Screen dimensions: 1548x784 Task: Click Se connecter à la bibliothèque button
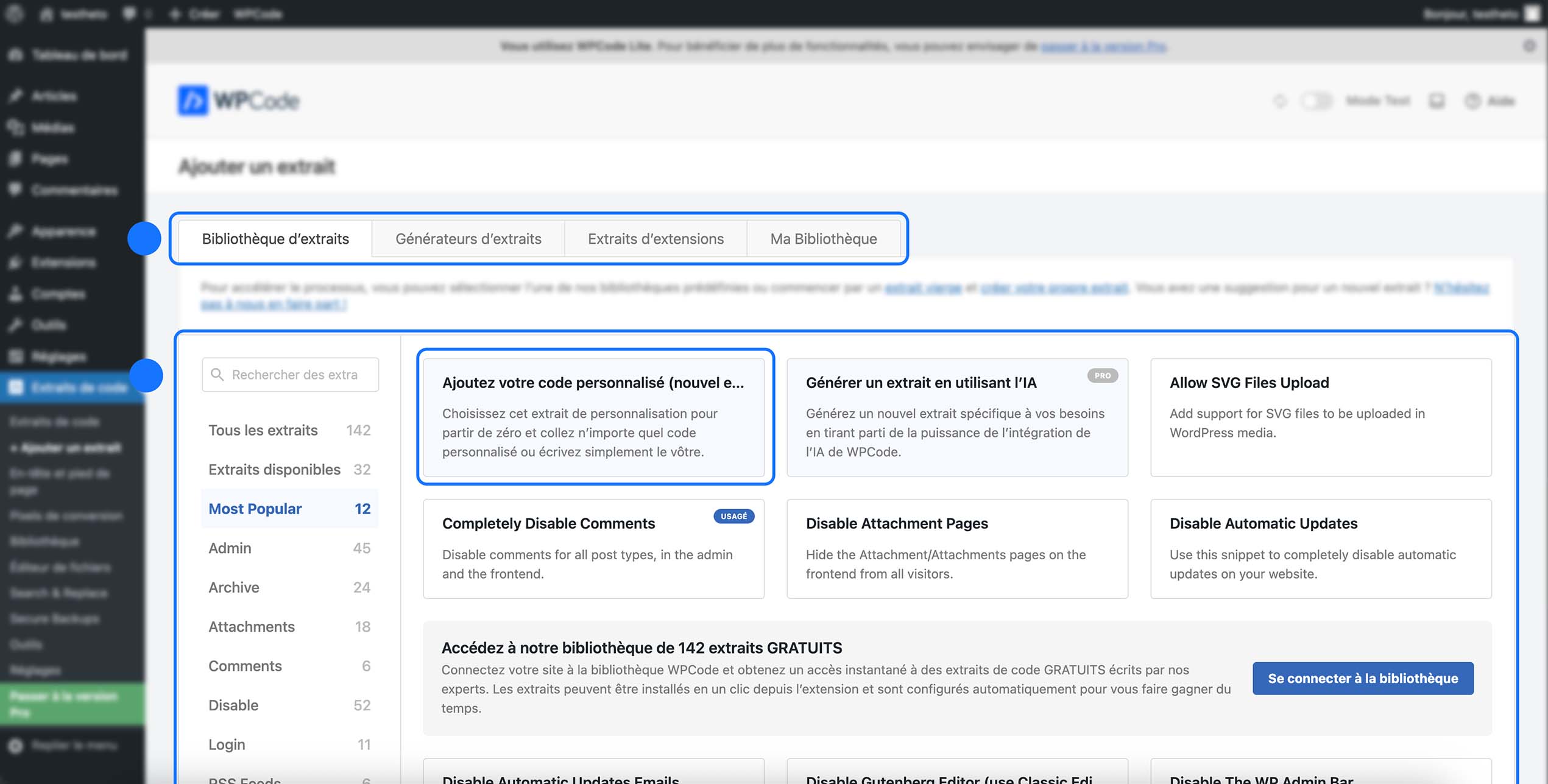(x=1363, y=678)
